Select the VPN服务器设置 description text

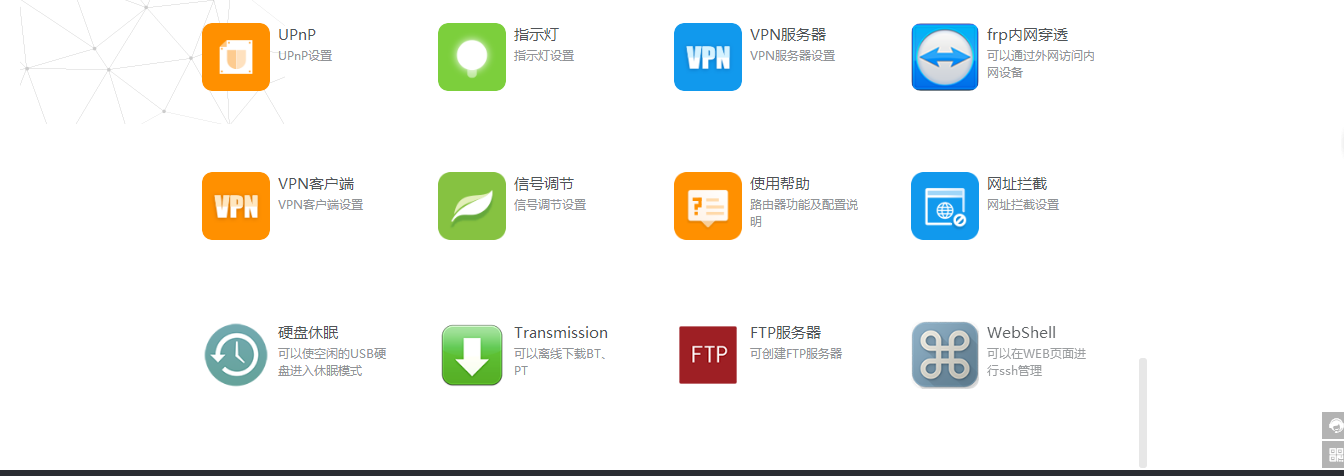(x=792, y=56)
